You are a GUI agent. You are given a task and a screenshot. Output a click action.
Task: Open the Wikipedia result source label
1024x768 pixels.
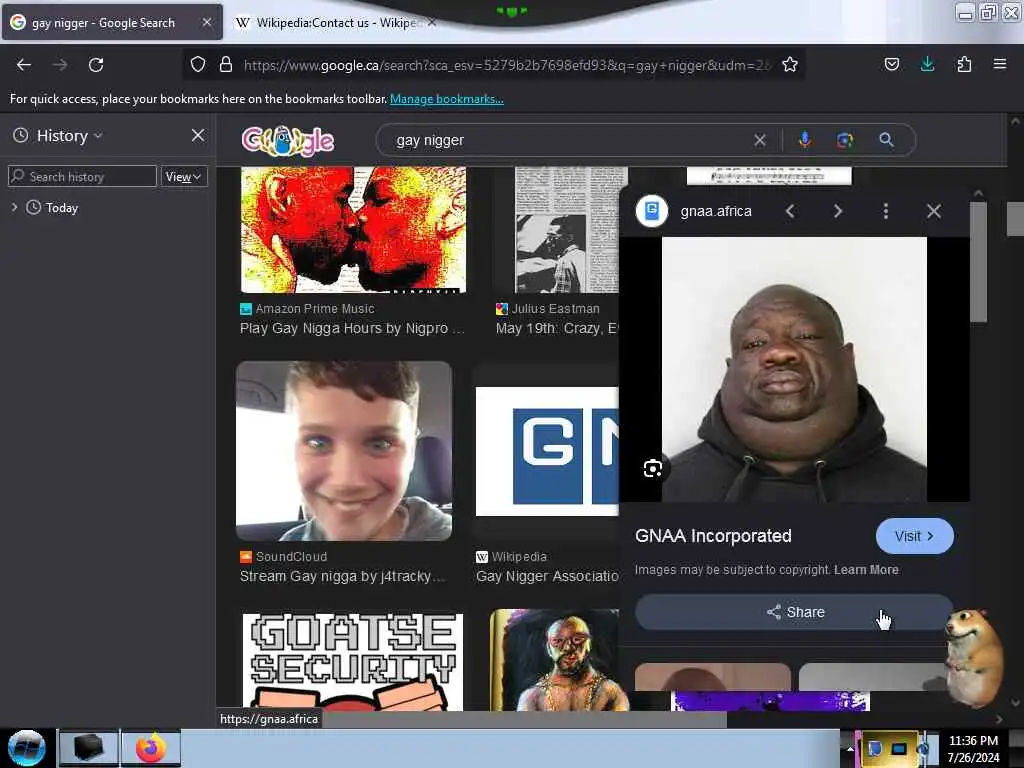tap(519, 556)
